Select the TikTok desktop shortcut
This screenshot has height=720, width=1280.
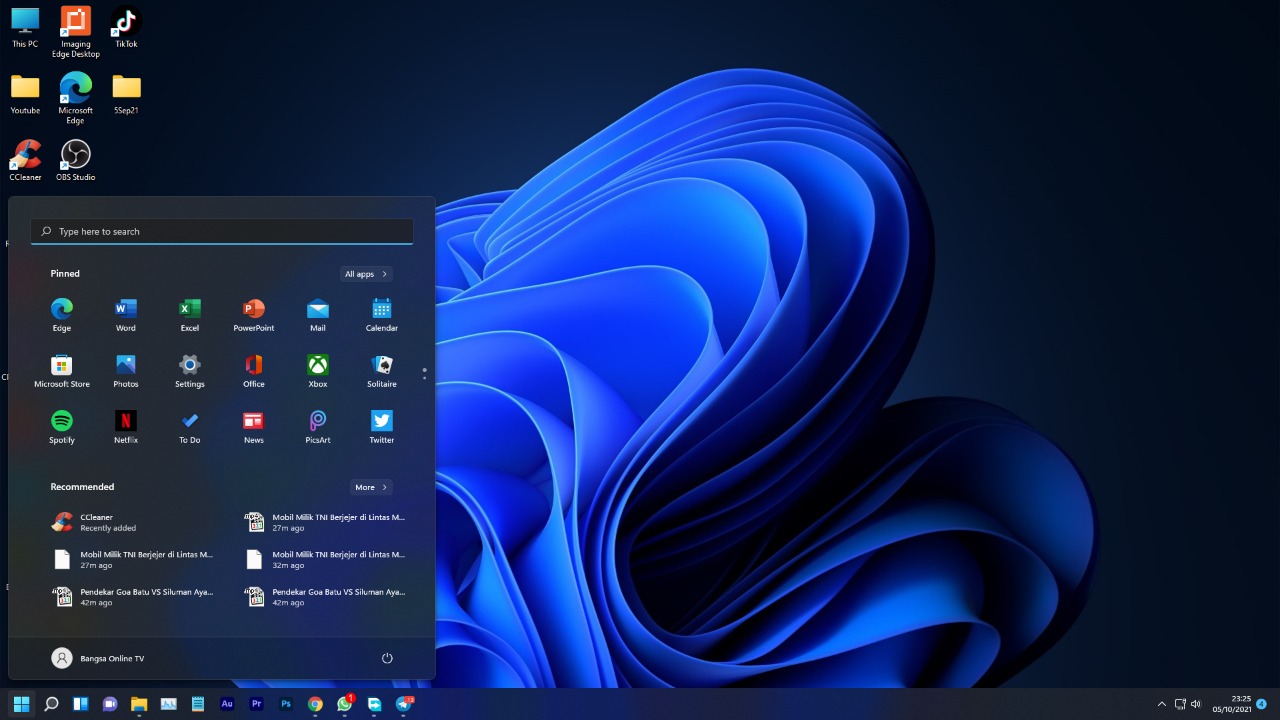(x=126, y=28)
